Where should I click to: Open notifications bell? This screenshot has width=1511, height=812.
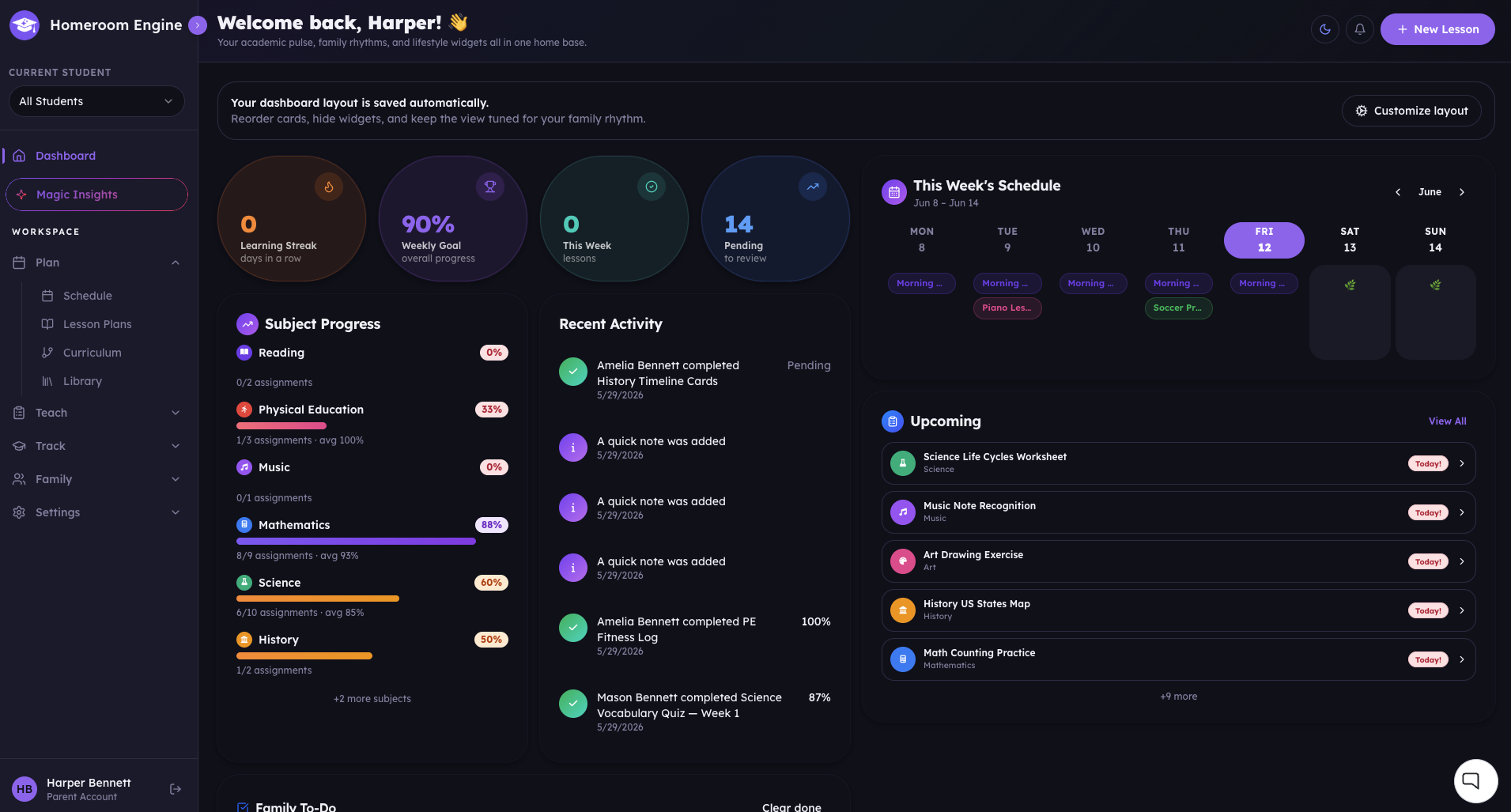pyautogui.click(x=1360, y=29)
